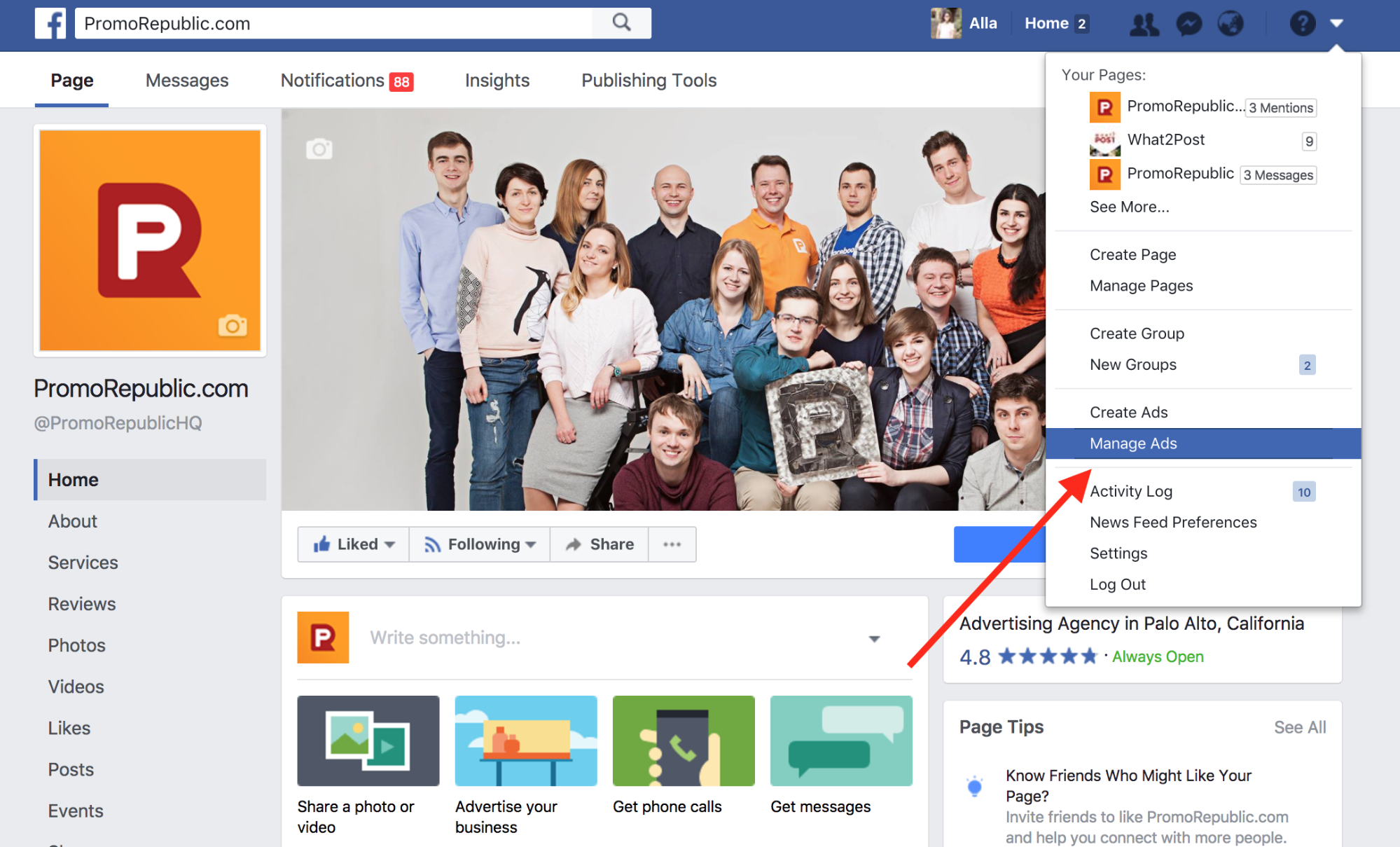
Task: Open Posts in left sidebar
Action: point(71,769)
